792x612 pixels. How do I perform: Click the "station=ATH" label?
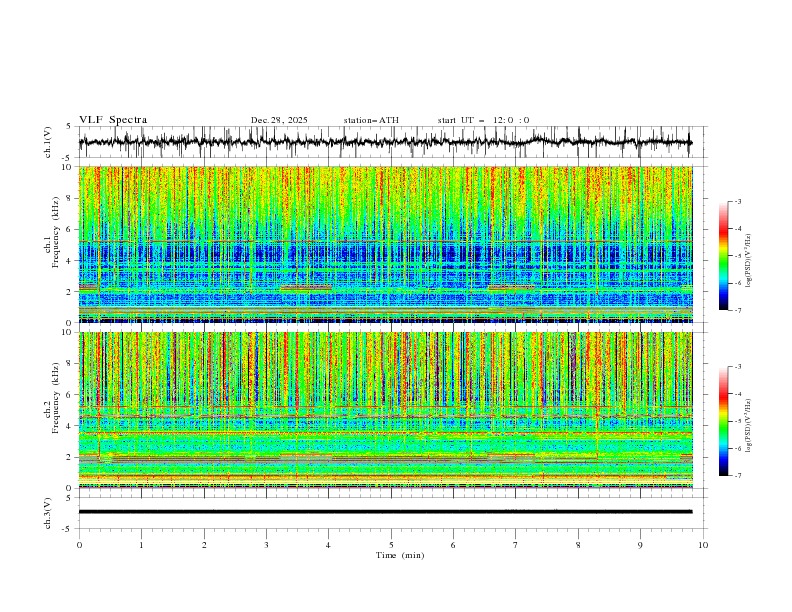pyautogui.click(x=371, y=120)
